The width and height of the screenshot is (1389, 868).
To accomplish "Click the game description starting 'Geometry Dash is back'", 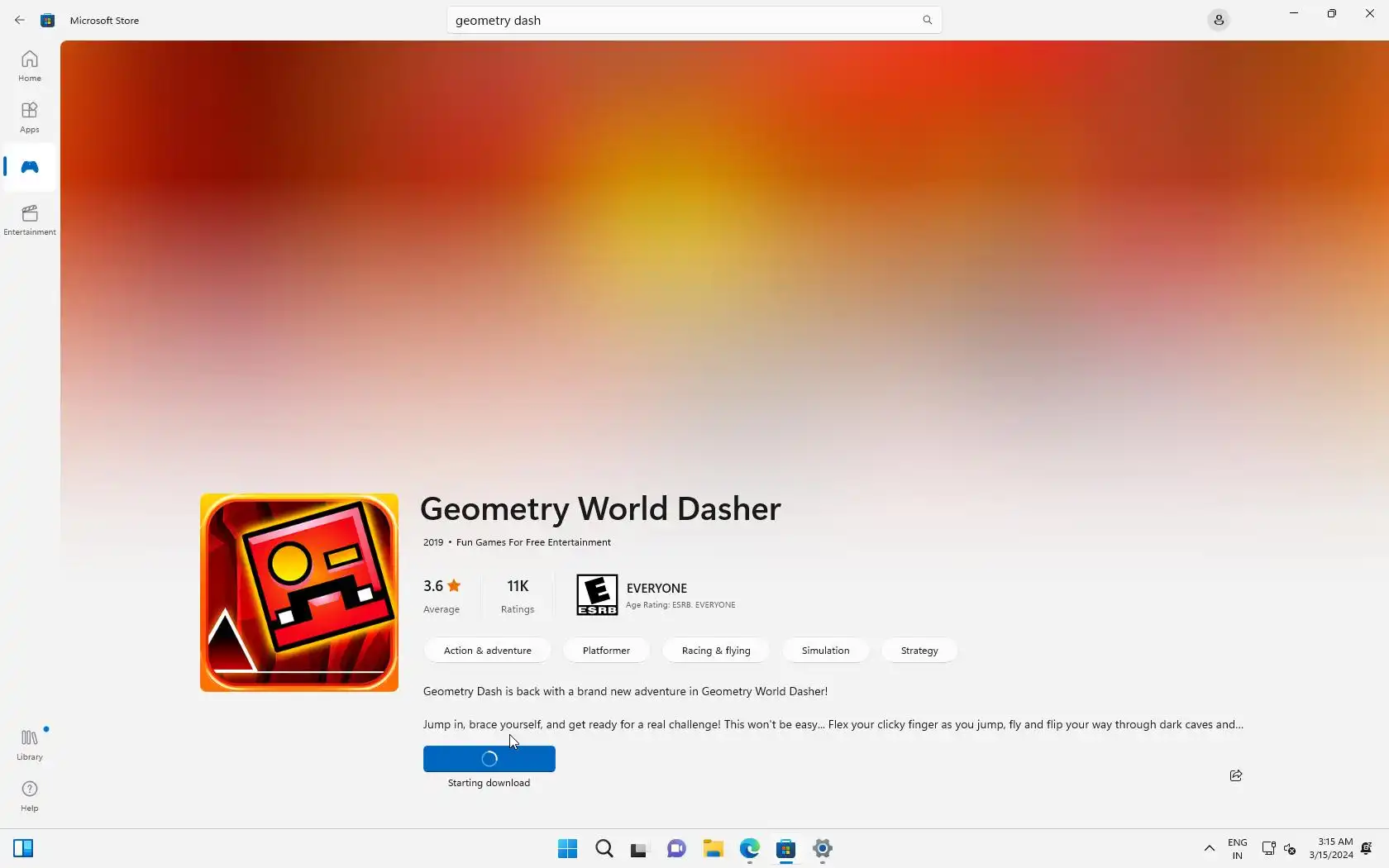I will [625, 691].
